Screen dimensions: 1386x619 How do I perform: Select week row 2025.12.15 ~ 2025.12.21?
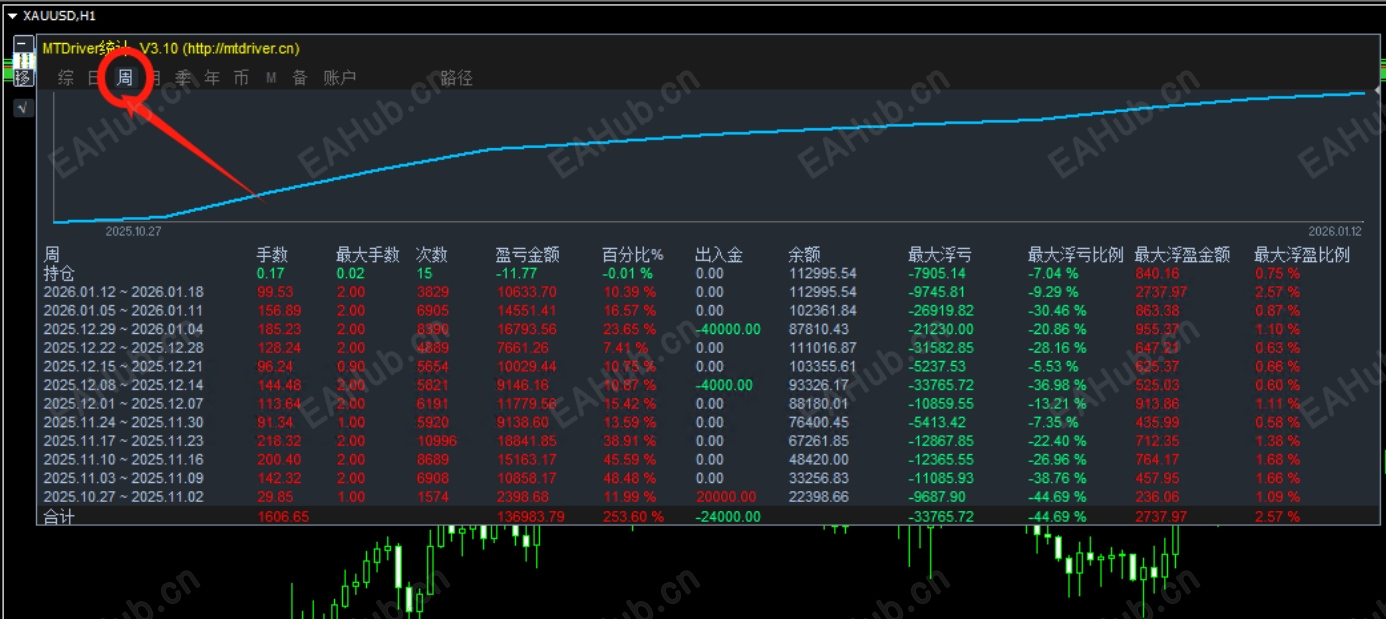pos(123,366)
